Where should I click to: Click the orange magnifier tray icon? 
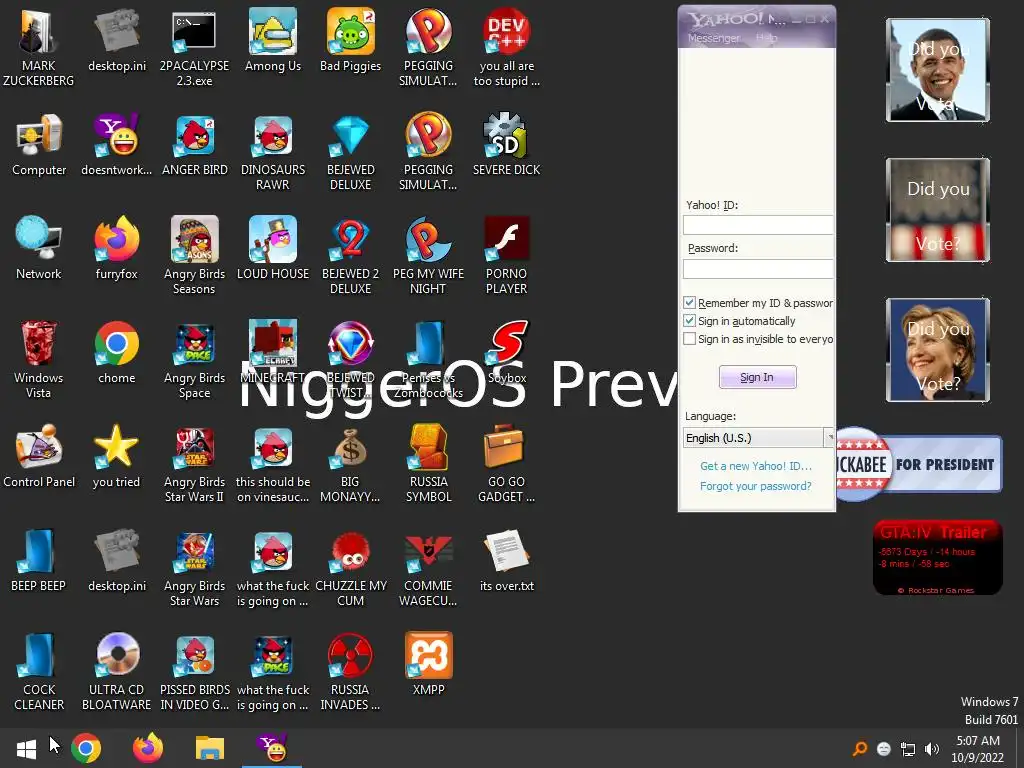click(860, 748)
